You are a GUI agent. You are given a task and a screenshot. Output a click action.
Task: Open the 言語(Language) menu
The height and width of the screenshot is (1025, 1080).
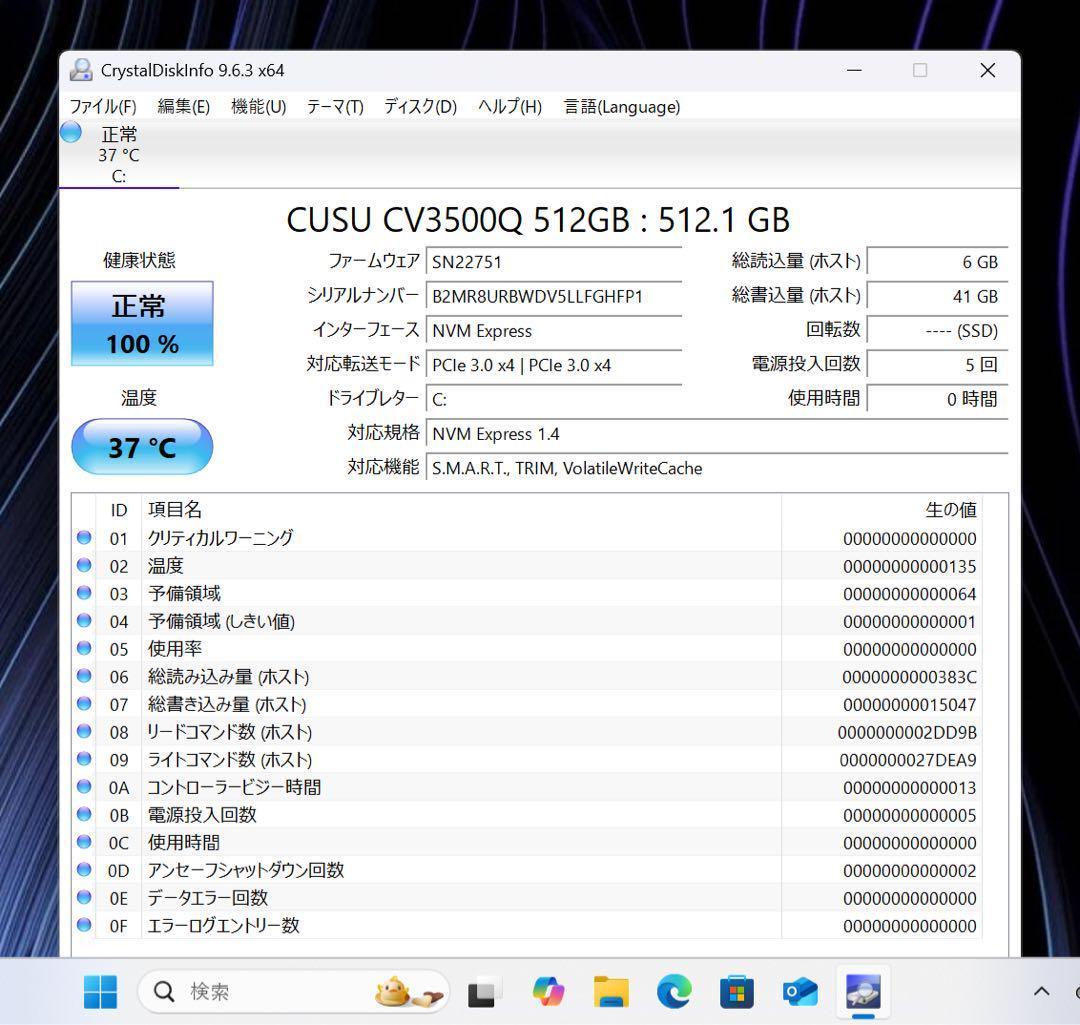621,107
